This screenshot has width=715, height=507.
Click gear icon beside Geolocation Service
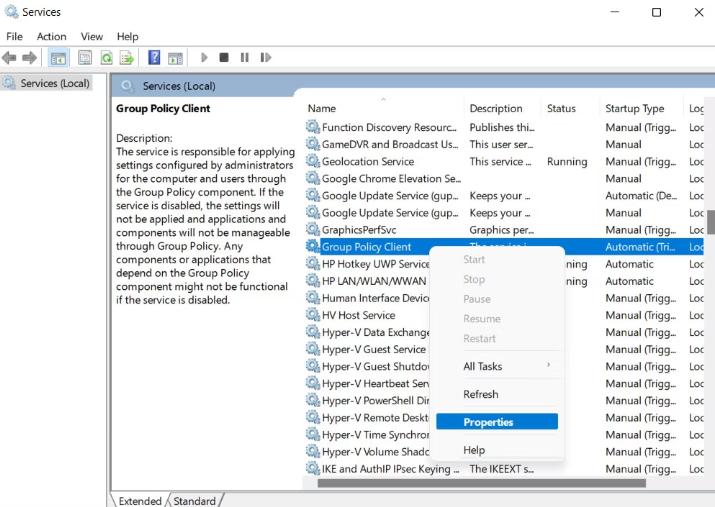(312, 161)
